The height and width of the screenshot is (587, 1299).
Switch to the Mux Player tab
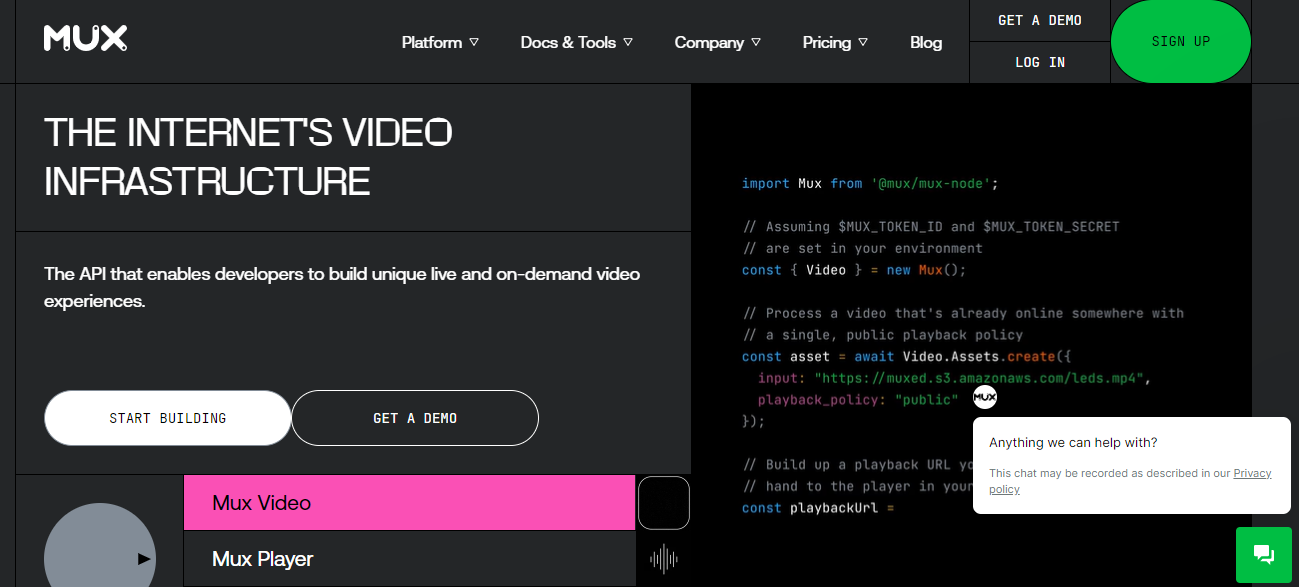tap(410, 559)
